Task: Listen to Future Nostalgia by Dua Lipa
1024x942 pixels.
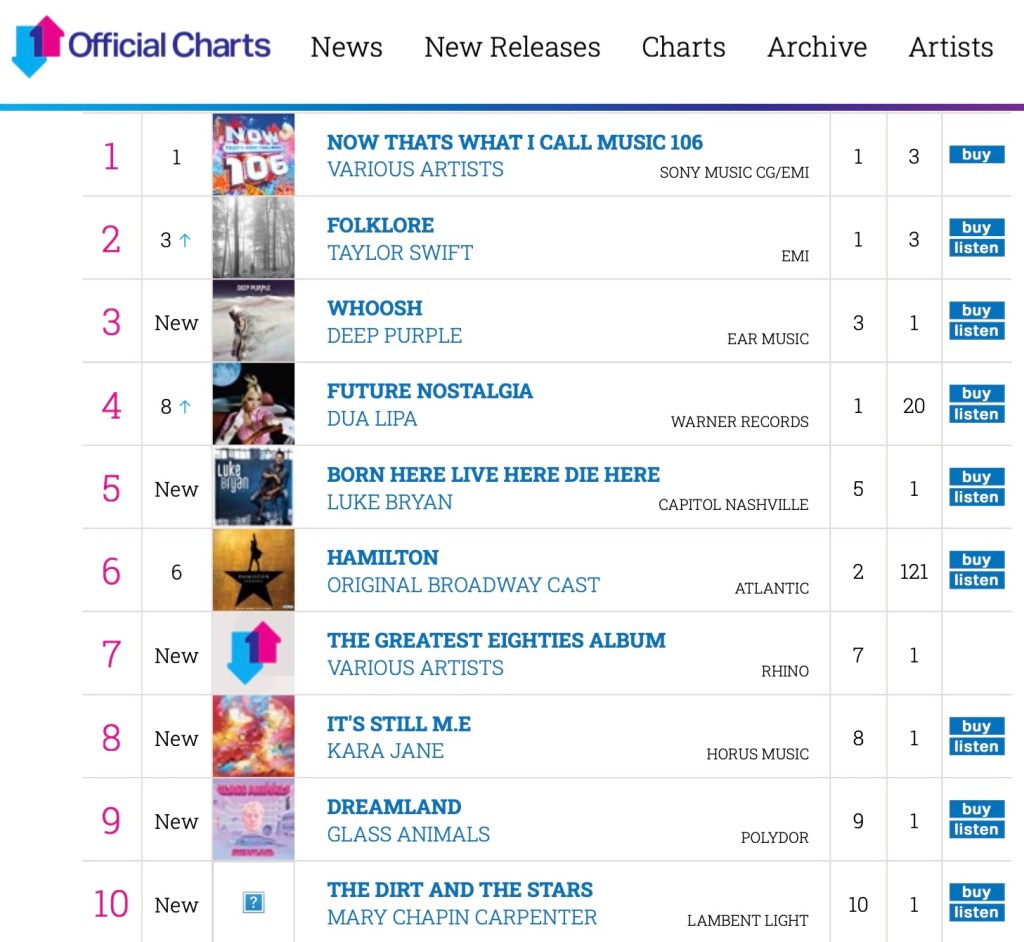Action: point(976,414)
